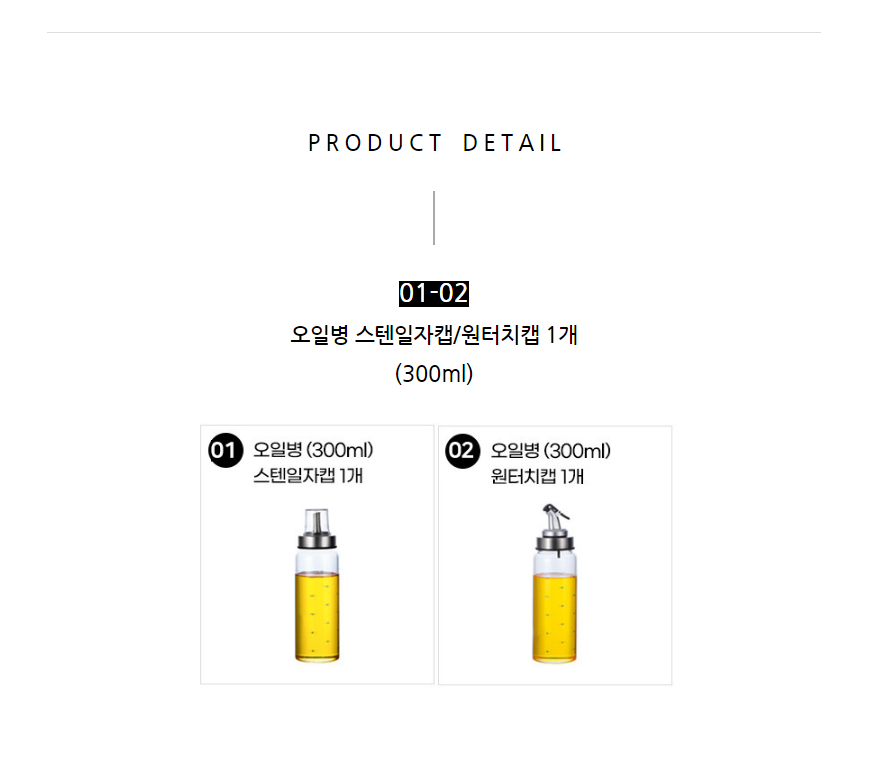The image size is (877, 764).
Task: Click the (300ml) text under the title
Action: [x=434, y=374]
